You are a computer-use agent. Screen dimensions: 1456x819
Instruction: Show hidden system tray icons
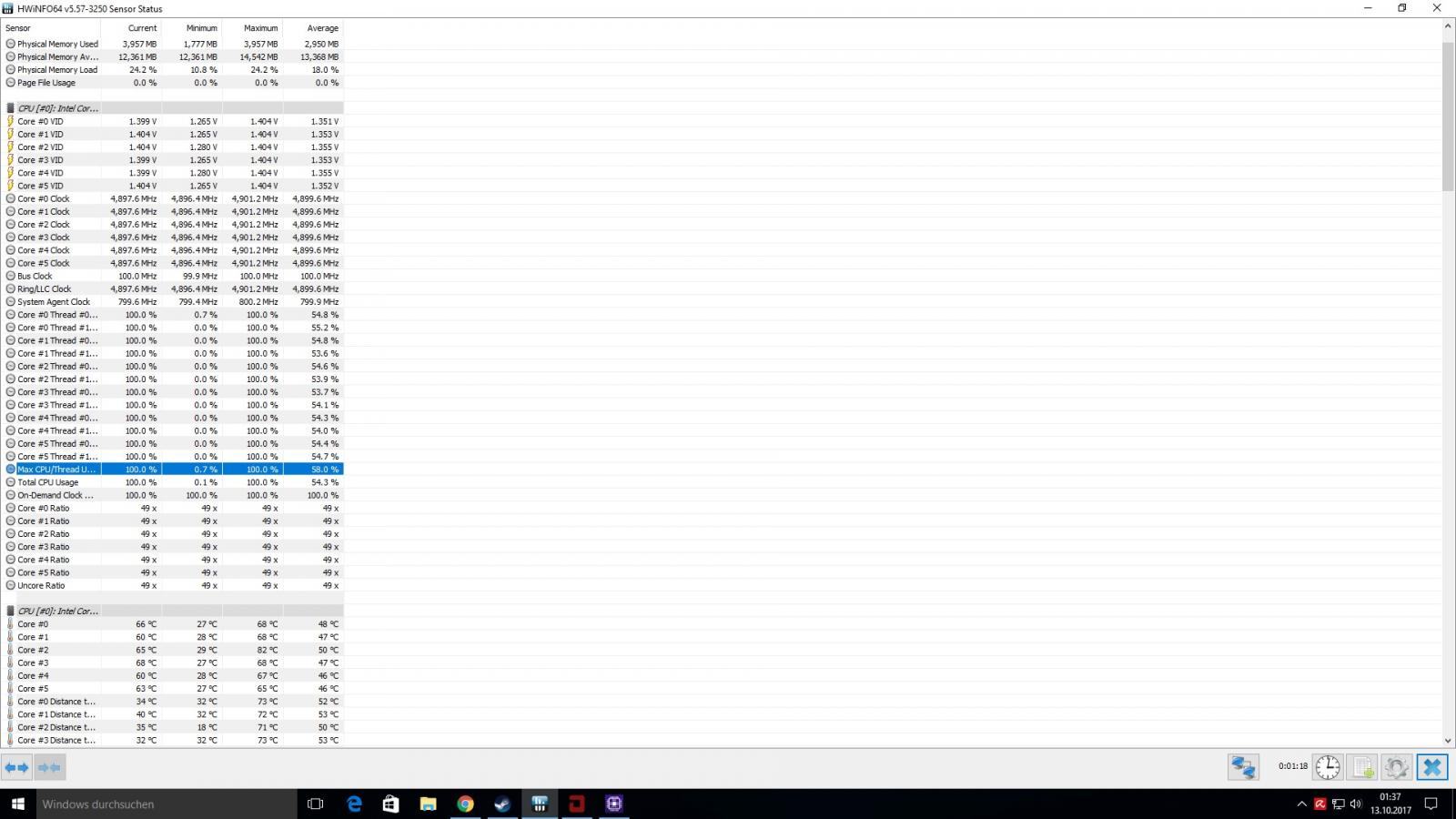(x=1301, y=804)
